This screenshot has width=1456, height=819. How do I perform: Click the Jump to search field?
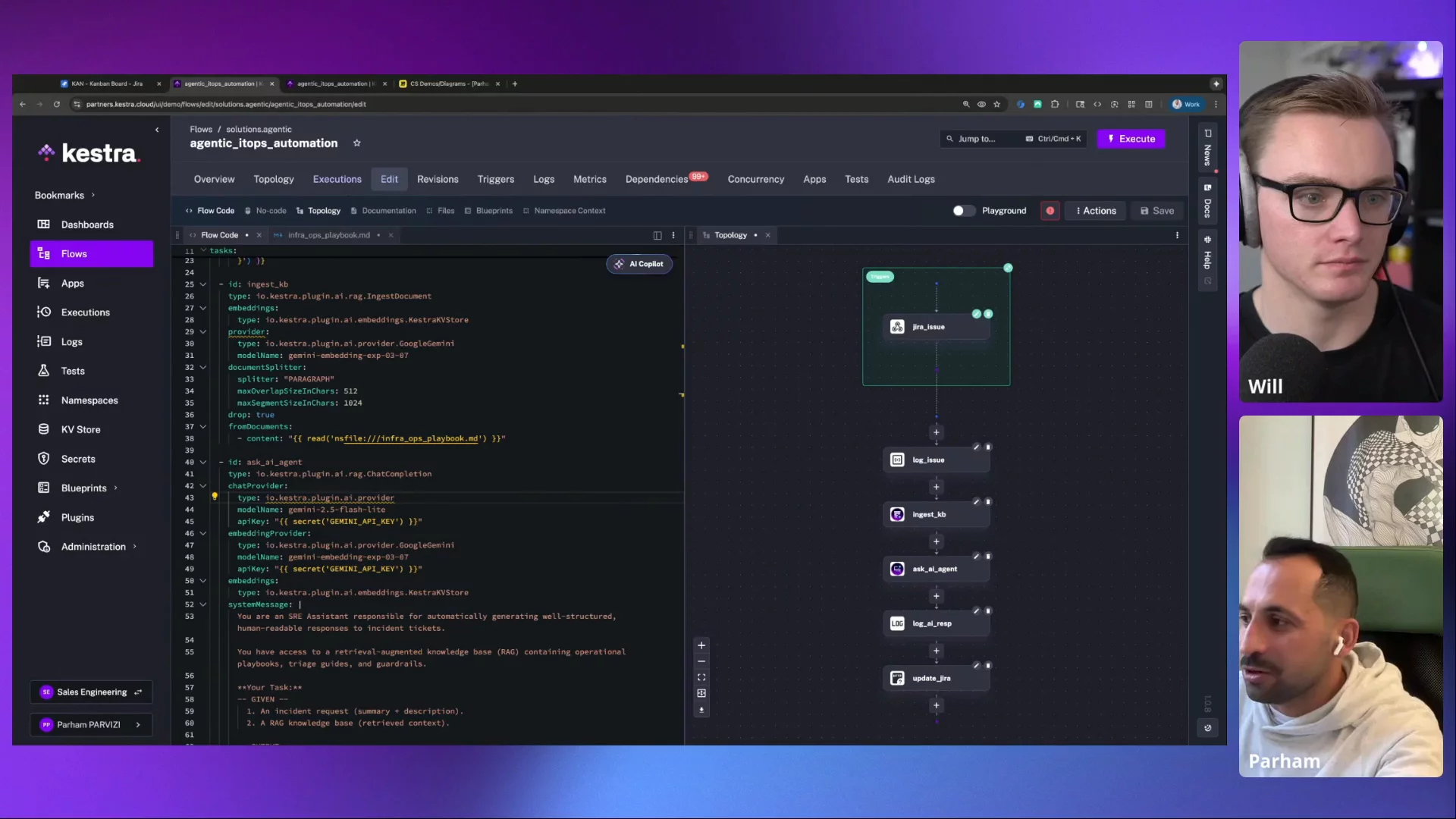[x=978, y=139]
